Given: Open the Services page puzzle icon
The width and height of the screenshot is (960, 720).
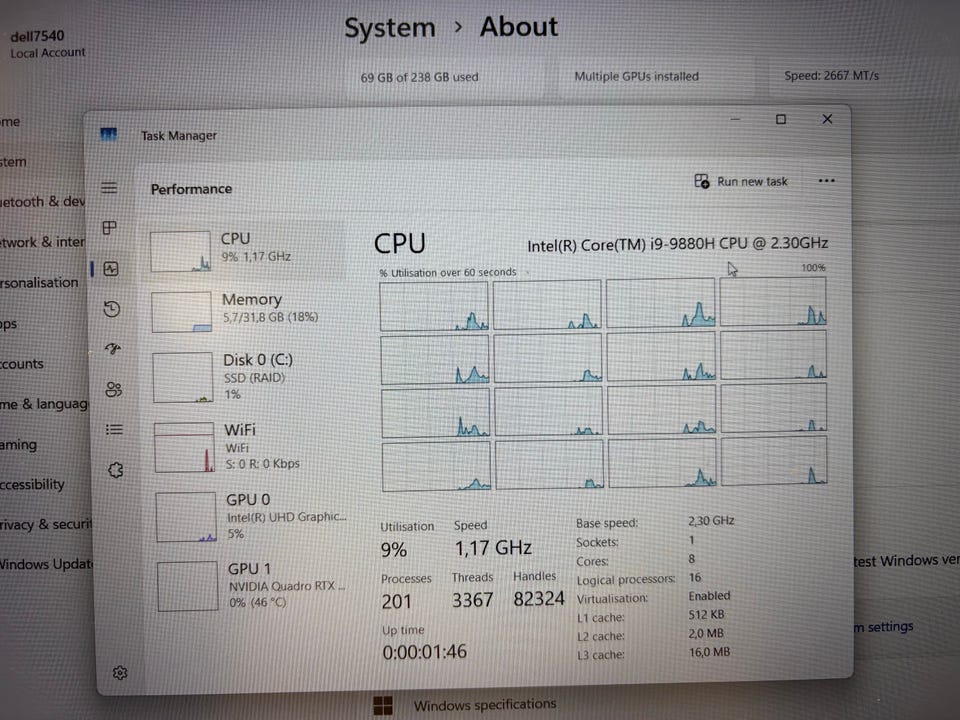Looking at the screenshot, I should pyautogui.click(x=115, y=470).
